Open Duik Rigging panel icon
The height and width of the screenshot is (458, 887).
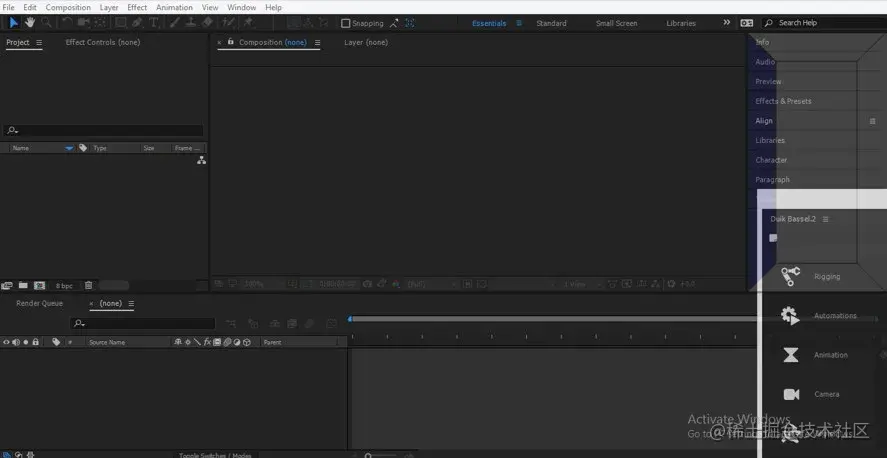[x=790, y=276]
